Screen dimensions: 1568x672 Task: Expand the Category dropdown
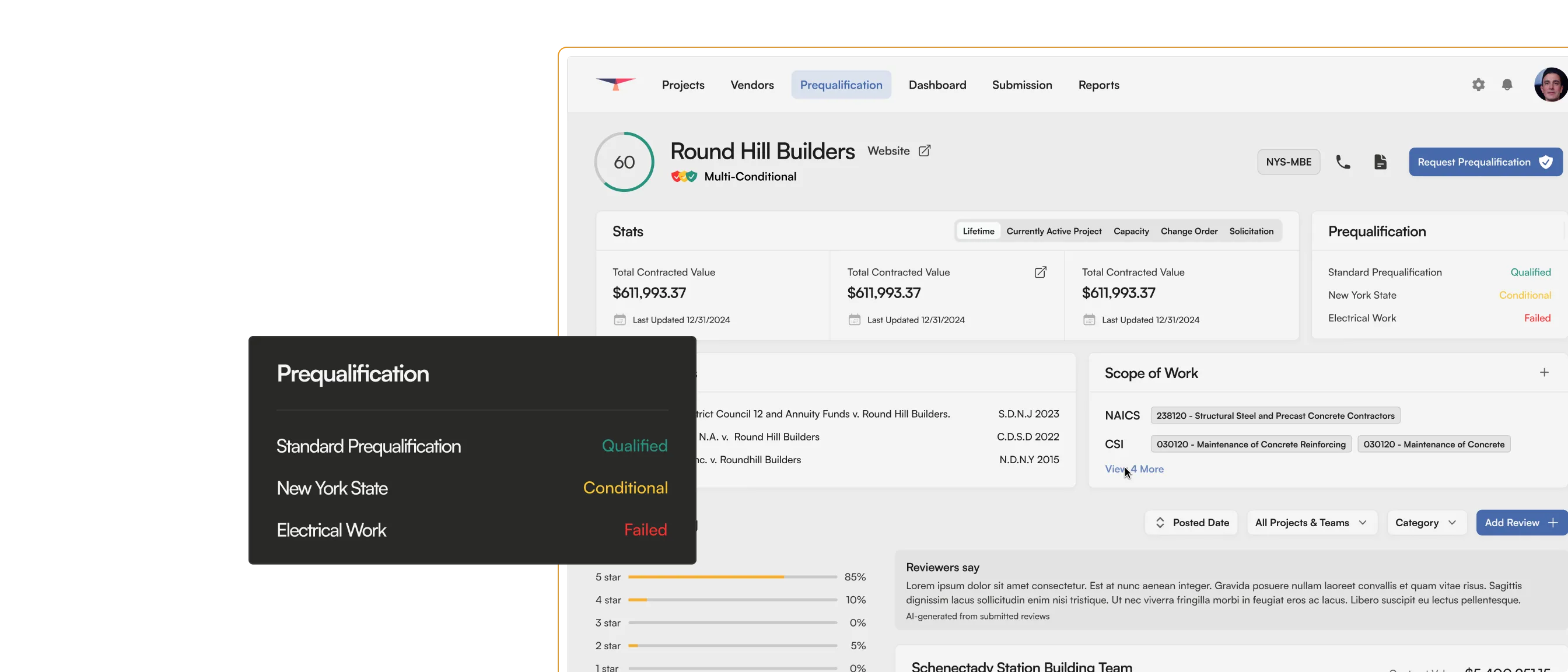pos(1426,523)
